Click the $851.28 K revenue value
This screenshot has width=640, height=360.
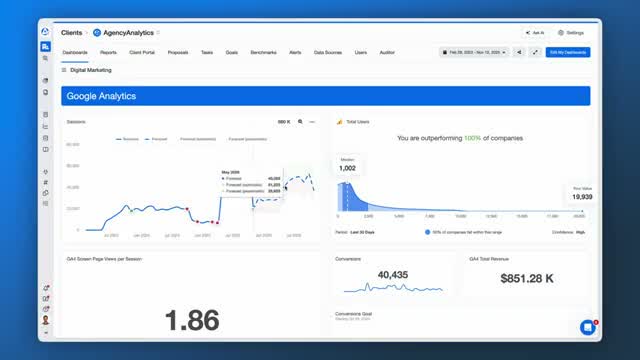click(527, 278)
